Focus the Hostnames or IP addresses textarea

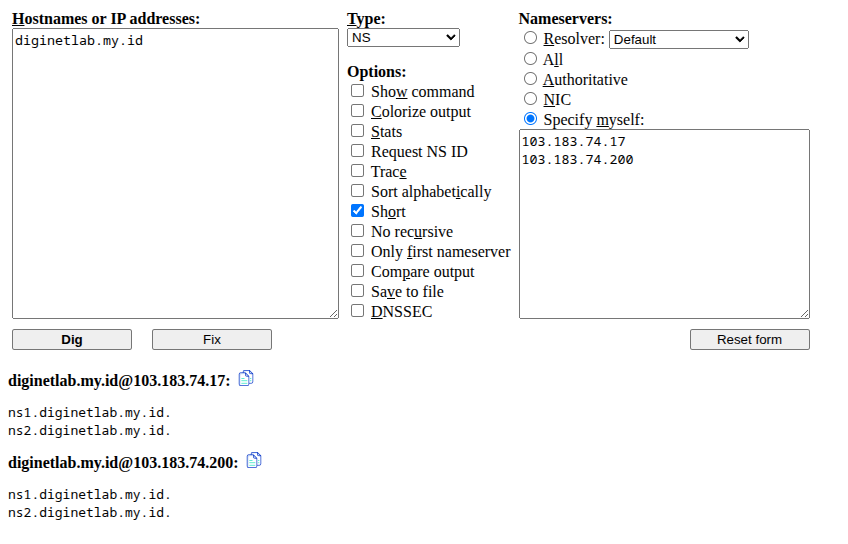175,174
